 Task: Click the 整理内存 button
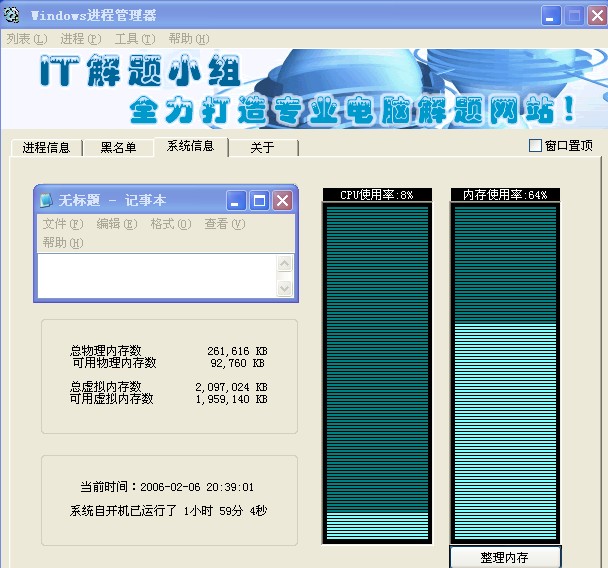coord(505,558)
